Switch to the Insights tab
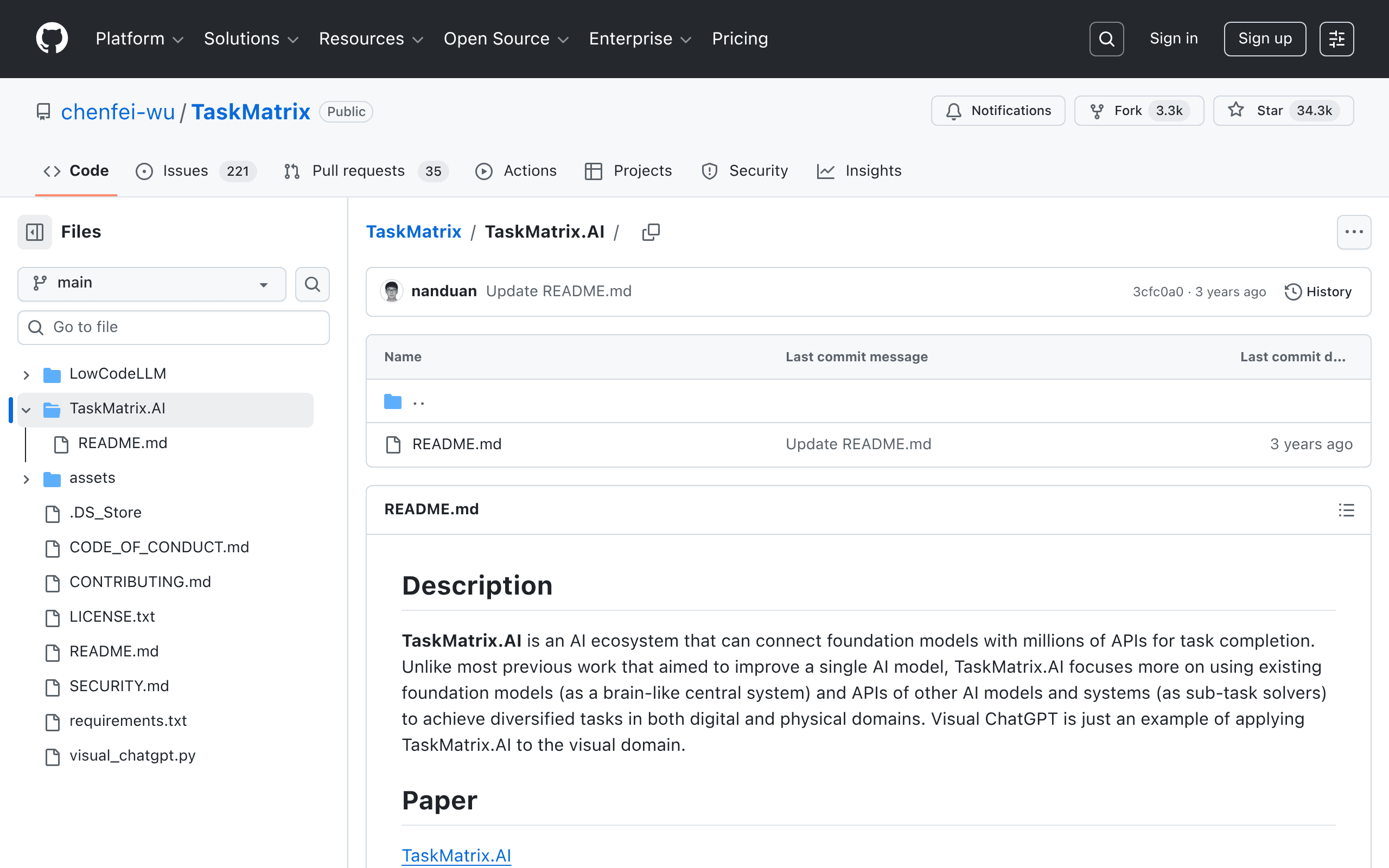1389x868 pixels. tap(859, 171)
